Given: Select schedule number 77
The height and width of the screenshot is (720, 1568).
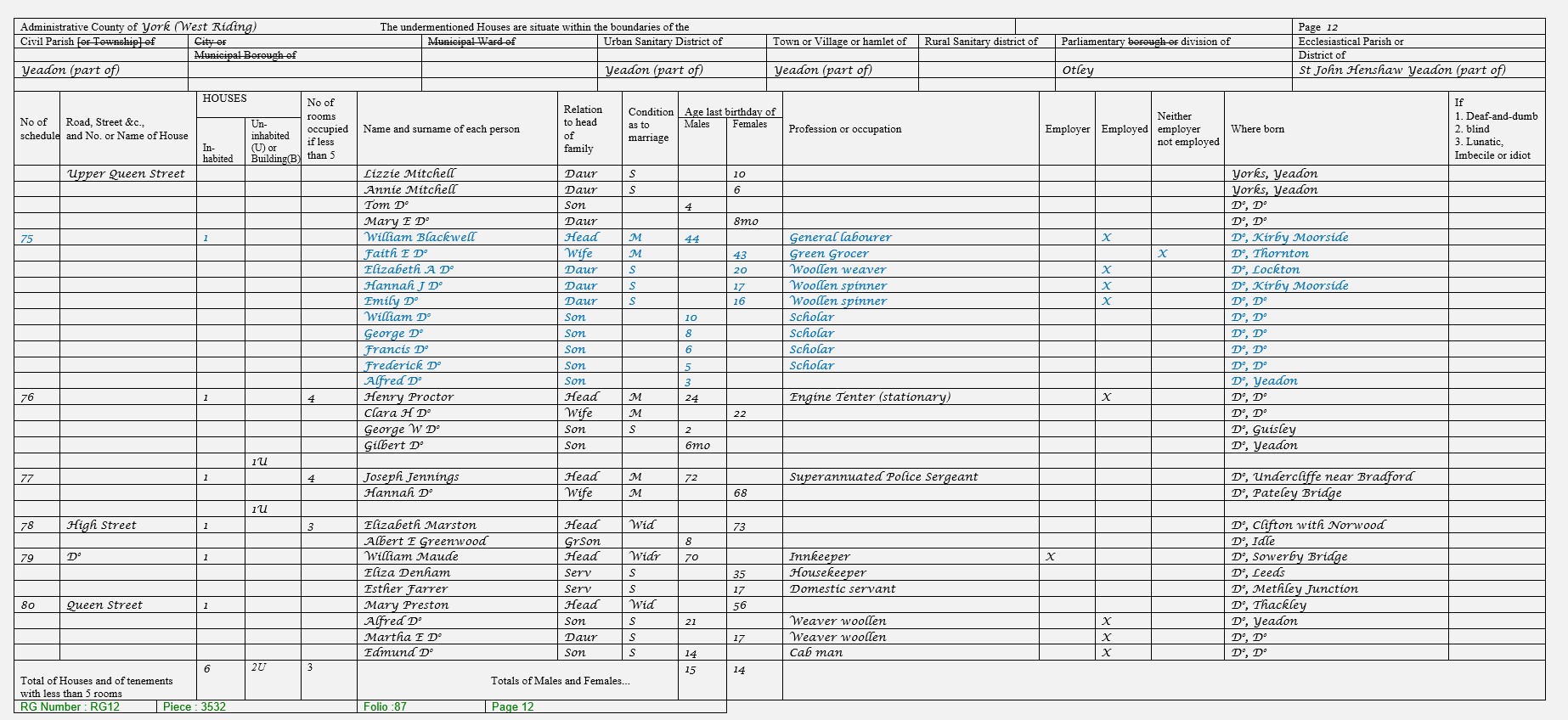Looking at the screenshot, I should pos(27,478).
